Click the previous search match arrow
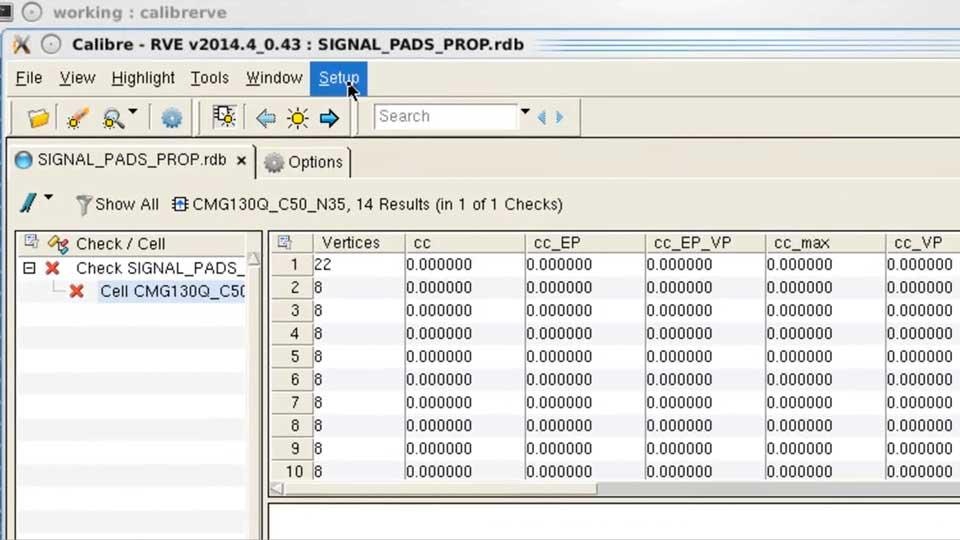This screenshot has height=540, width=960. pos(541,117)
